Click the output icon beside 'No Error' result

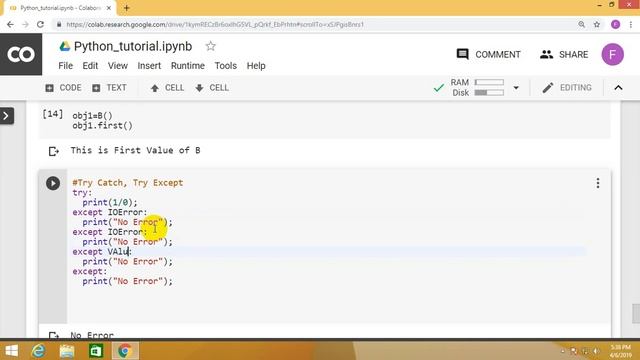[53, 335]
